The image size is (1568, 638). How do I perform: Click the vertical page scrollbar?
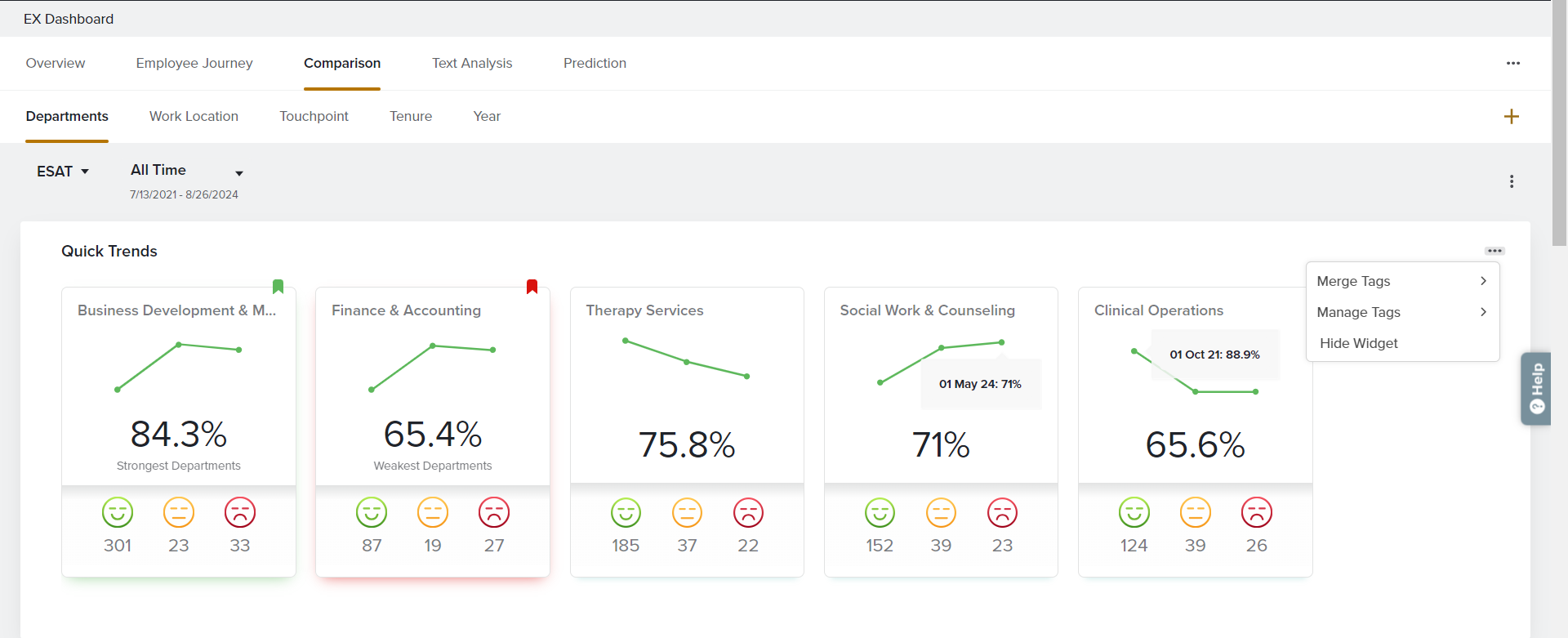[x=1559, y=123]
